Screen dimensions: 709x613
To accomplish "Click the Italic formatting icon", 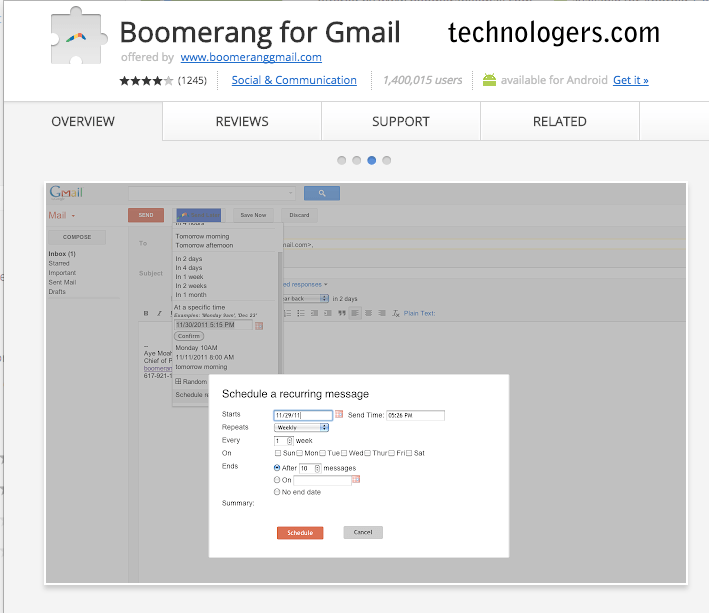I will [x=159, y=313].
